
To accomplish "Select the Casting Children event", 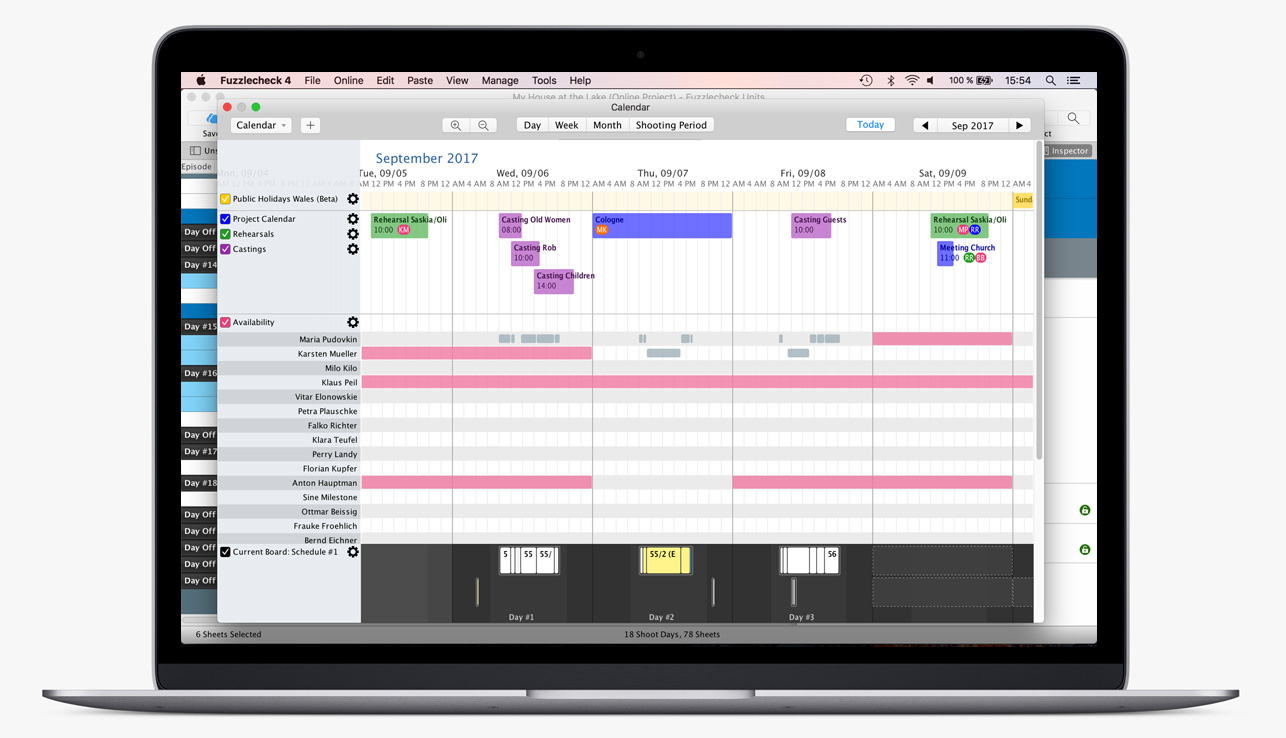I will (x=554, y=281).
